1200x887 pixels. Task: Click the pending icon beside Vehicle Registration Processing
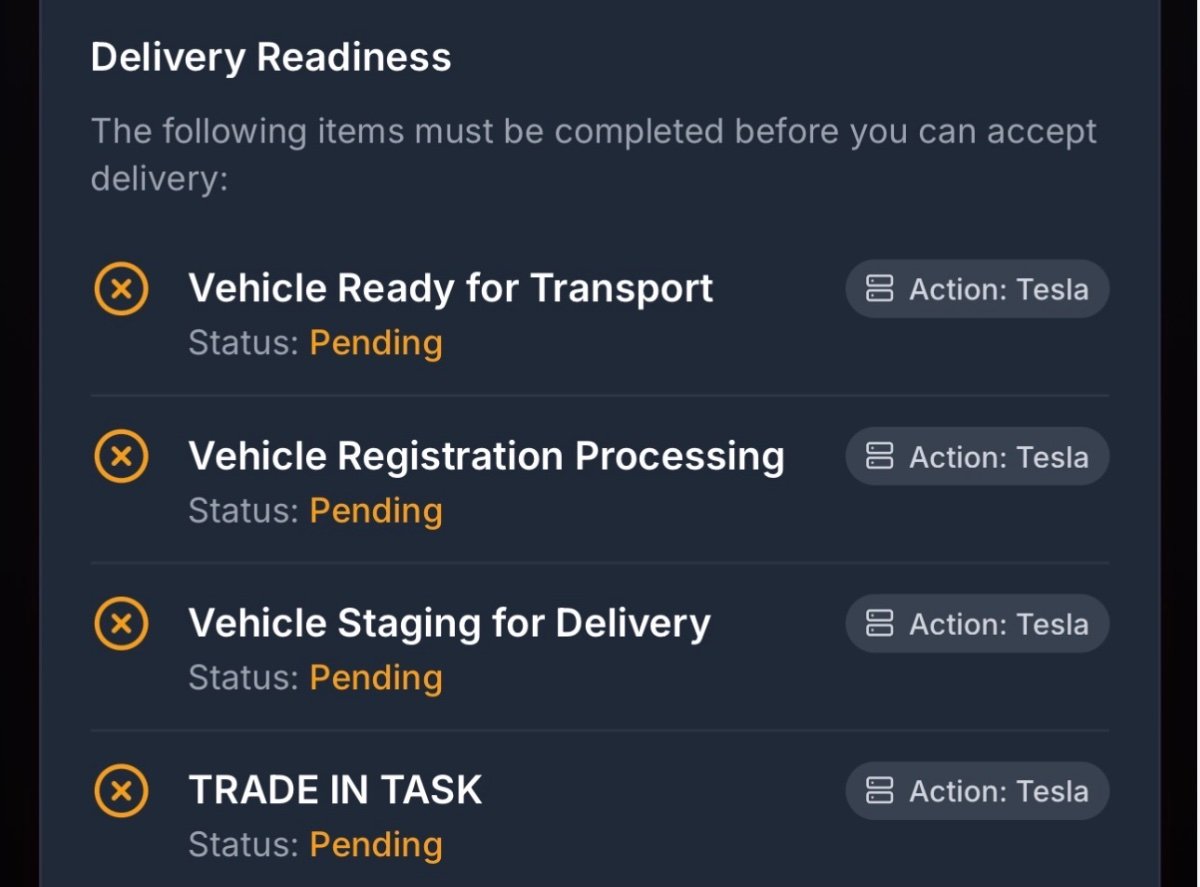[x=121, y=457]
